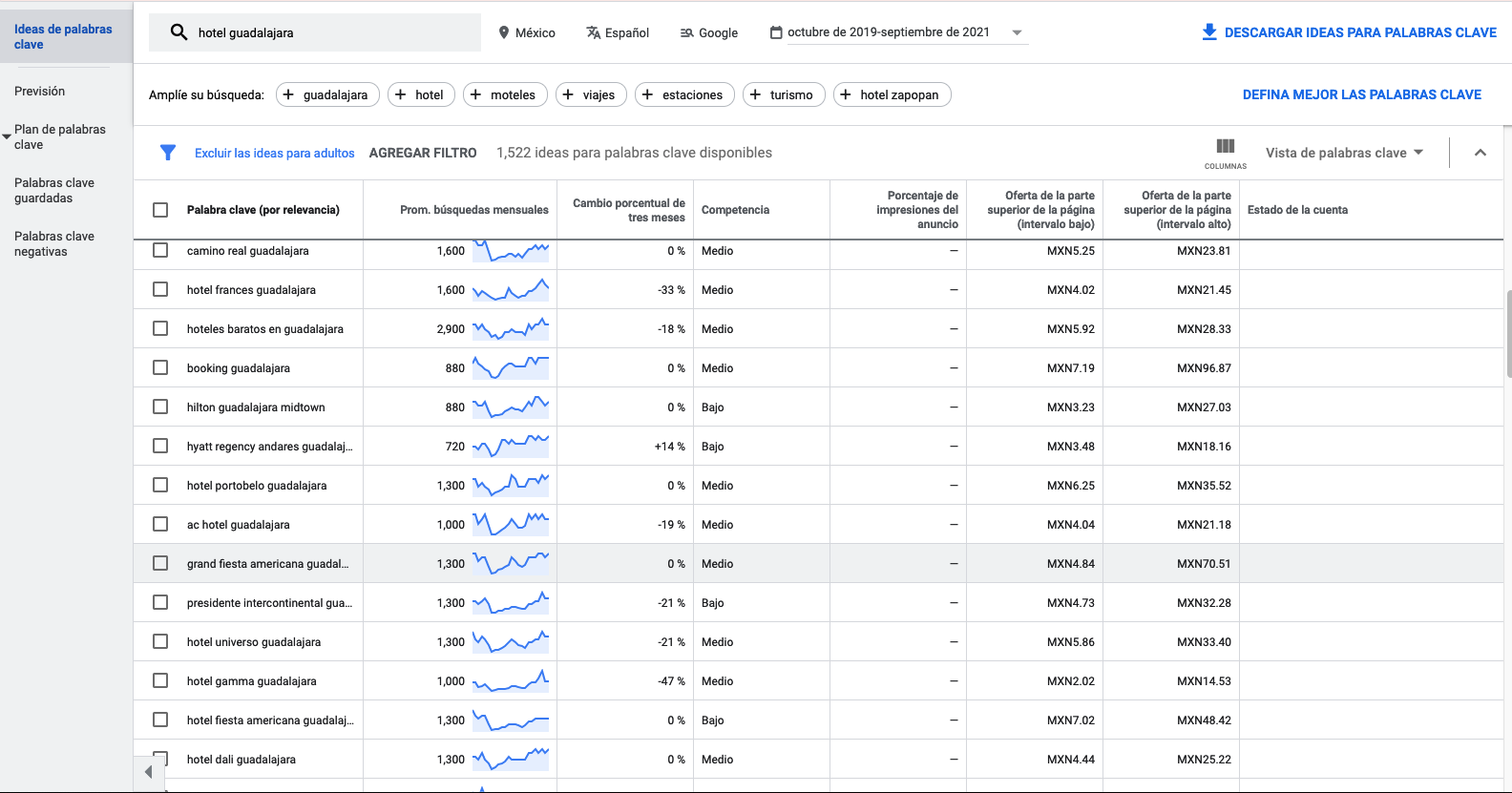Image resolution: width=1512 pixels, height=793 pixels.
Task: Click the México location pin icon
Action: click(504, 32)
